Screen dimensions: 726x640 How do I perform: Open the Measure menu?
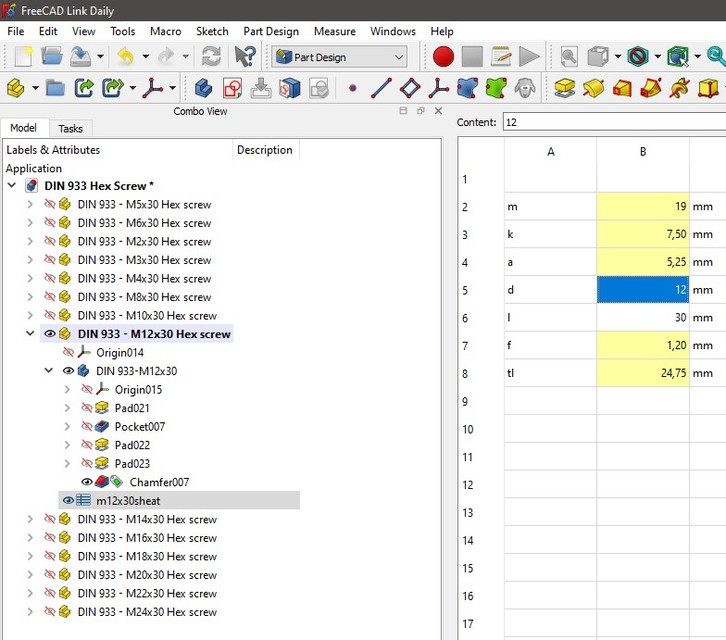[334, 31]
